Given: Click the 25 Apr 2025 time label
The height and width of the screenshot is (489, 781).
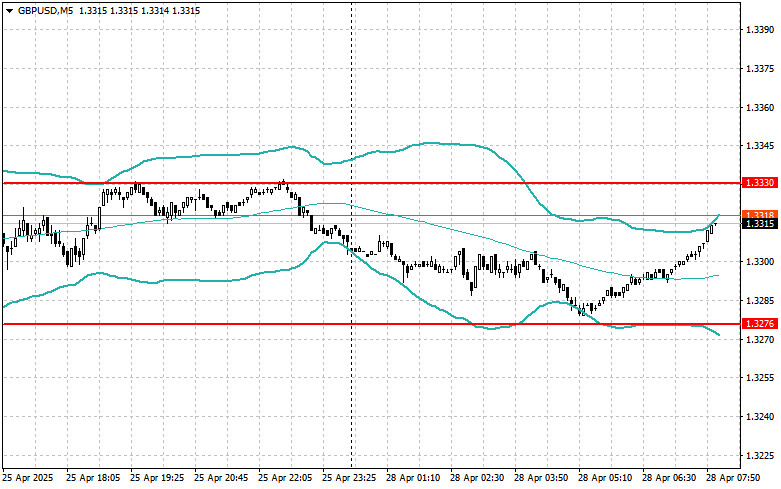Looking at the screenshot, I should coord(28,478).
